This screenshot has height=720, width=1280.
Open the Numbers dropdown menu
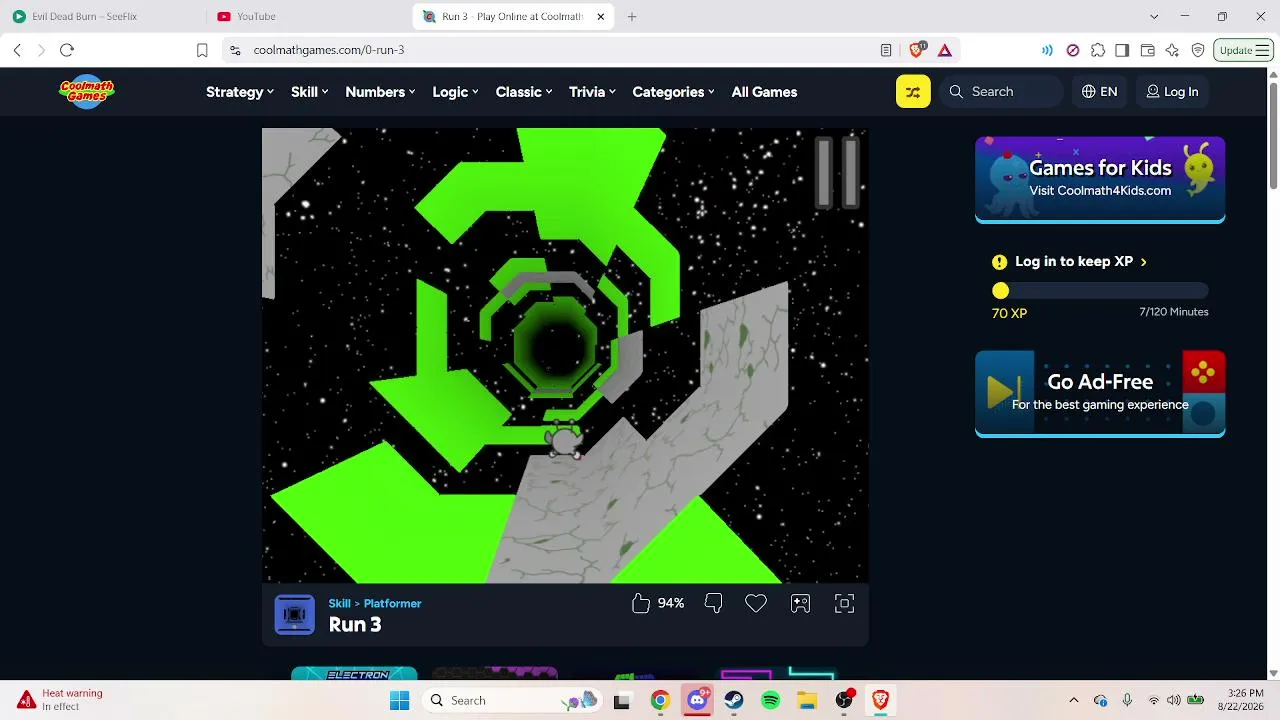click(380, 92)
